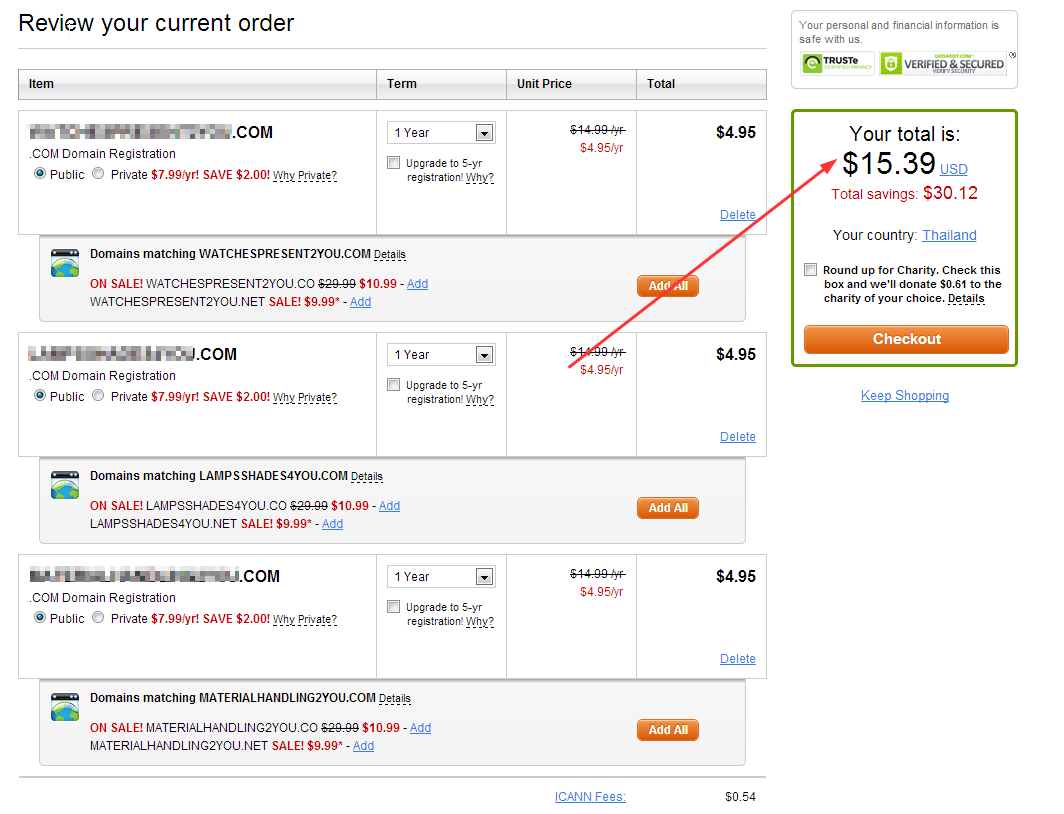Click globe icon beside MATERIALHANDLING2YOU.COM matching domains
Screen dimensions: 1064x814
[x=65, y=706]
